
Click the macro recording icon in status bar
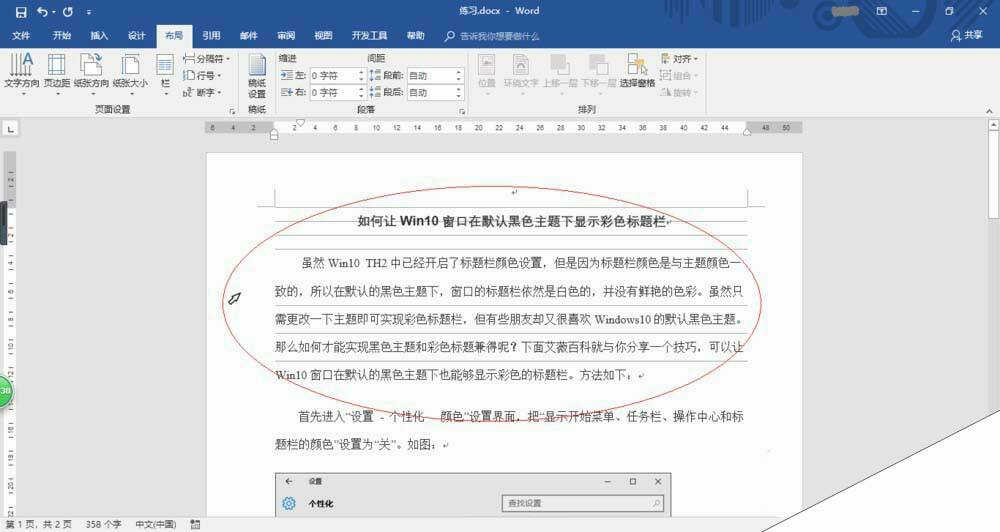(195, 524)
